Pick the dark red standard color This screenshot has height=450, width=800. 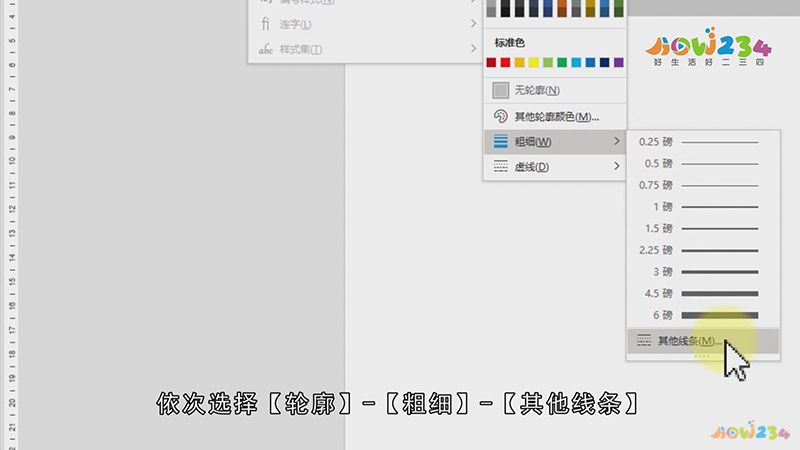pyautogui.click(x=491, y=62)
